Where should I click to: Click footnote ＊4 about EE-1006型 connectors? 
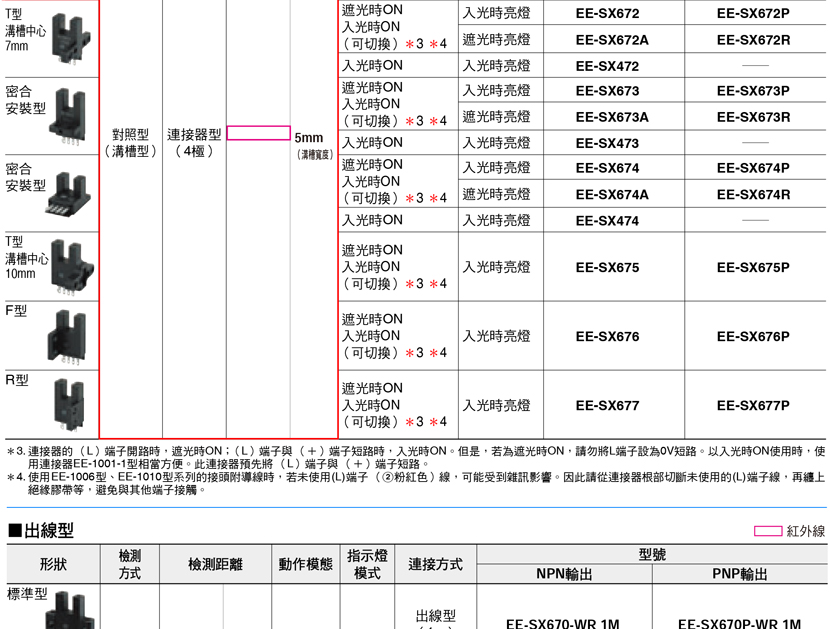tap(416, 483)
